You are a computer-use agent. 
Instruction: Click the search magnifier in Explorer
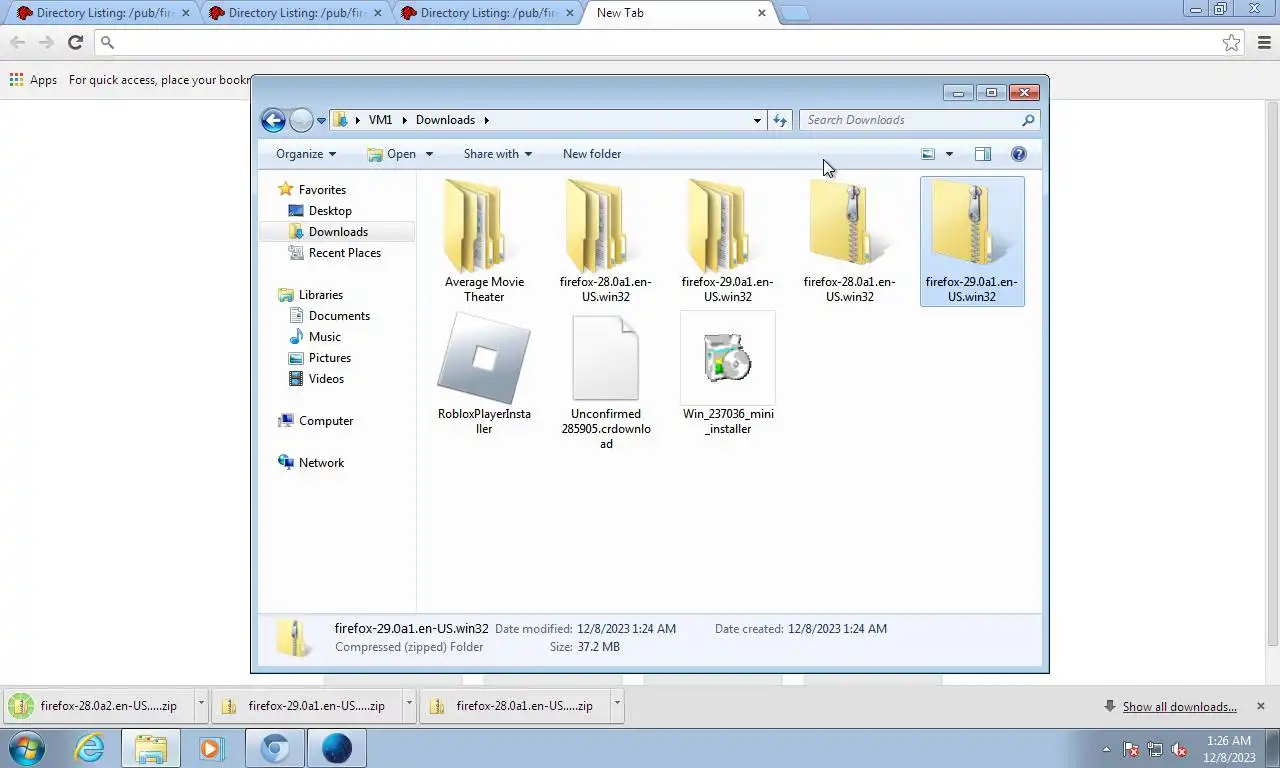pos(1028,120)
